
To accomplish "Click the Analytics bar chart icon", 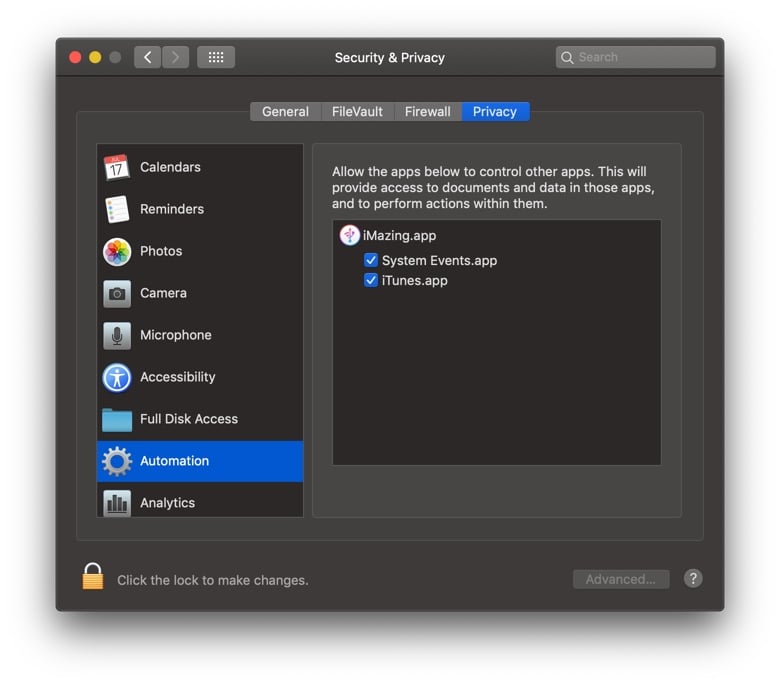I will click(117, 503).
